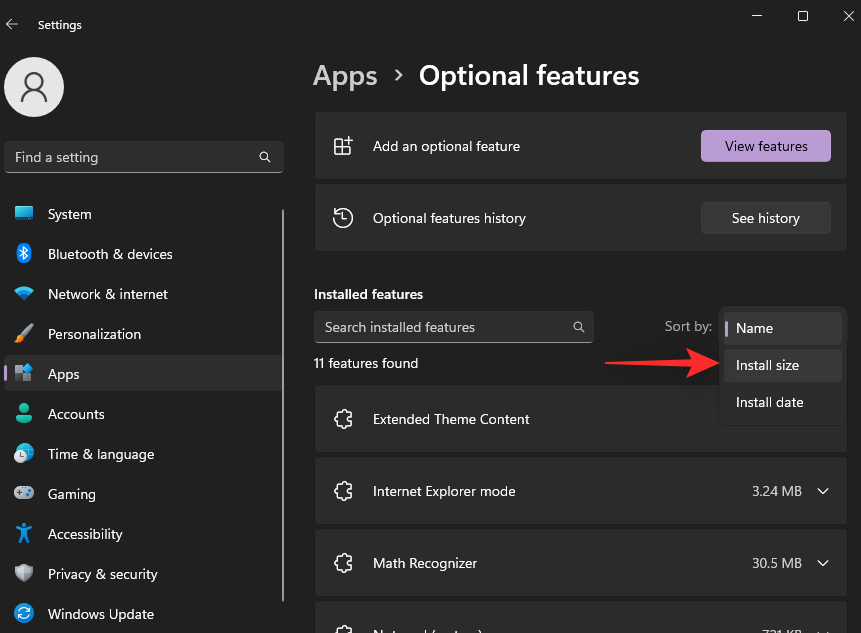The width and height of the screenshot is (861, 633).
Task: Close the Settings window
Action: [x=848, y=16]
